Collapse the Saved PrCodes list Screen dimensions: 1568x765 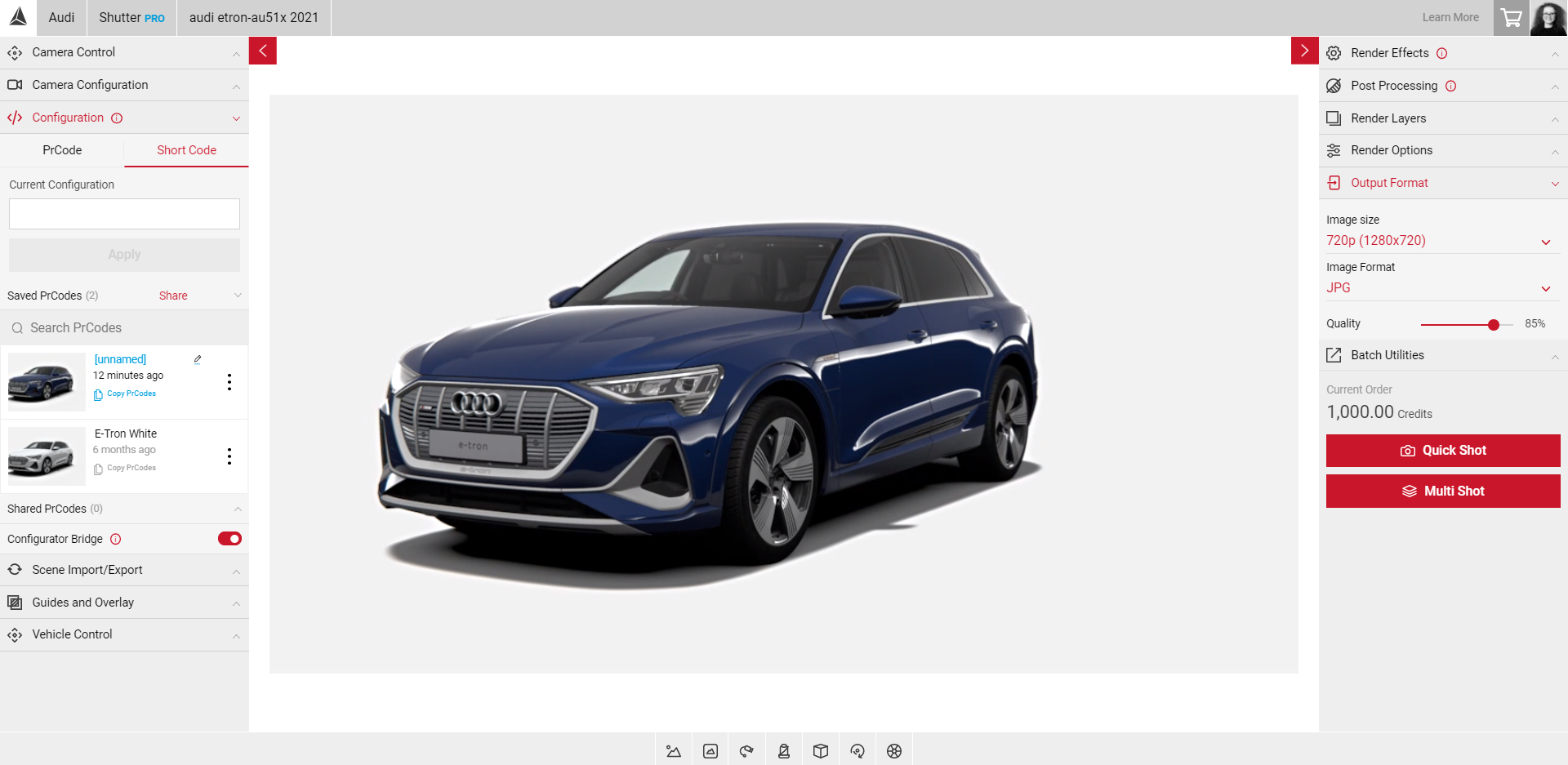(238, 296)
